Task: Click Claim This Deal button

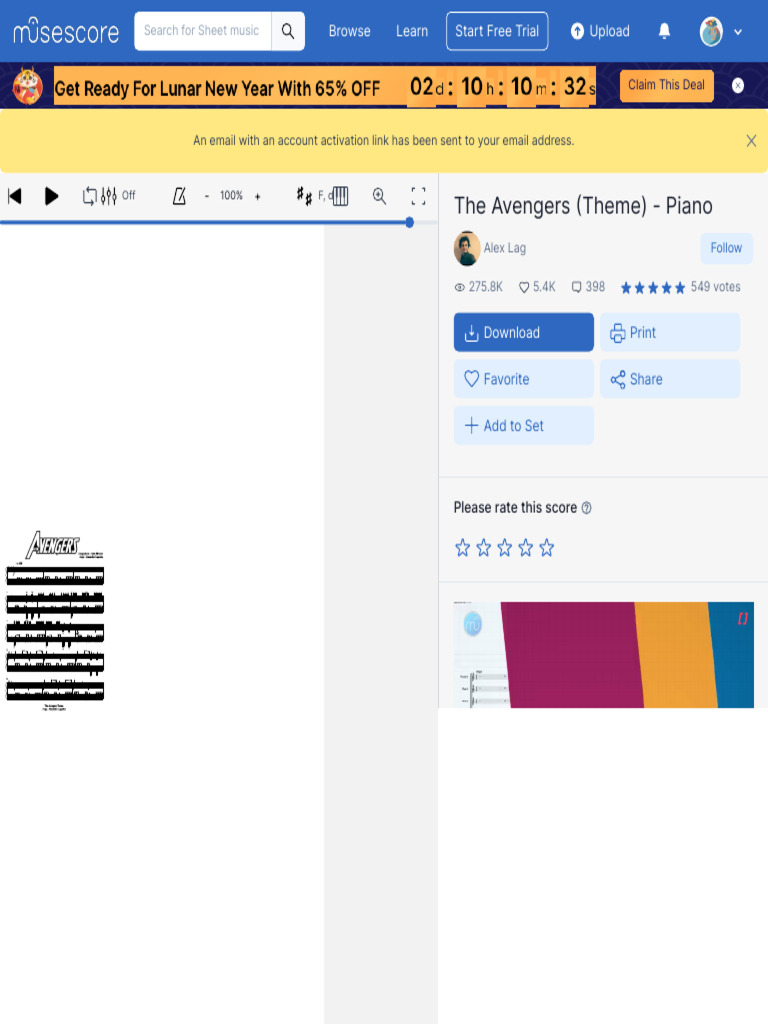Action: click(666, 85)
